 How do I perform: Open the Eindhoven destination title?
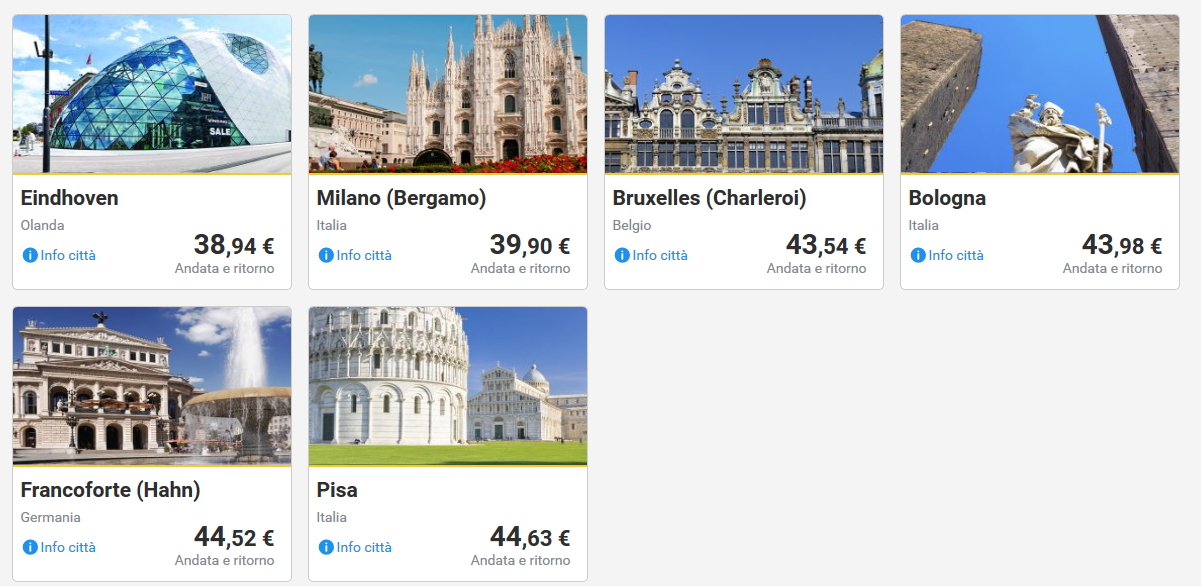coord(70,198)
